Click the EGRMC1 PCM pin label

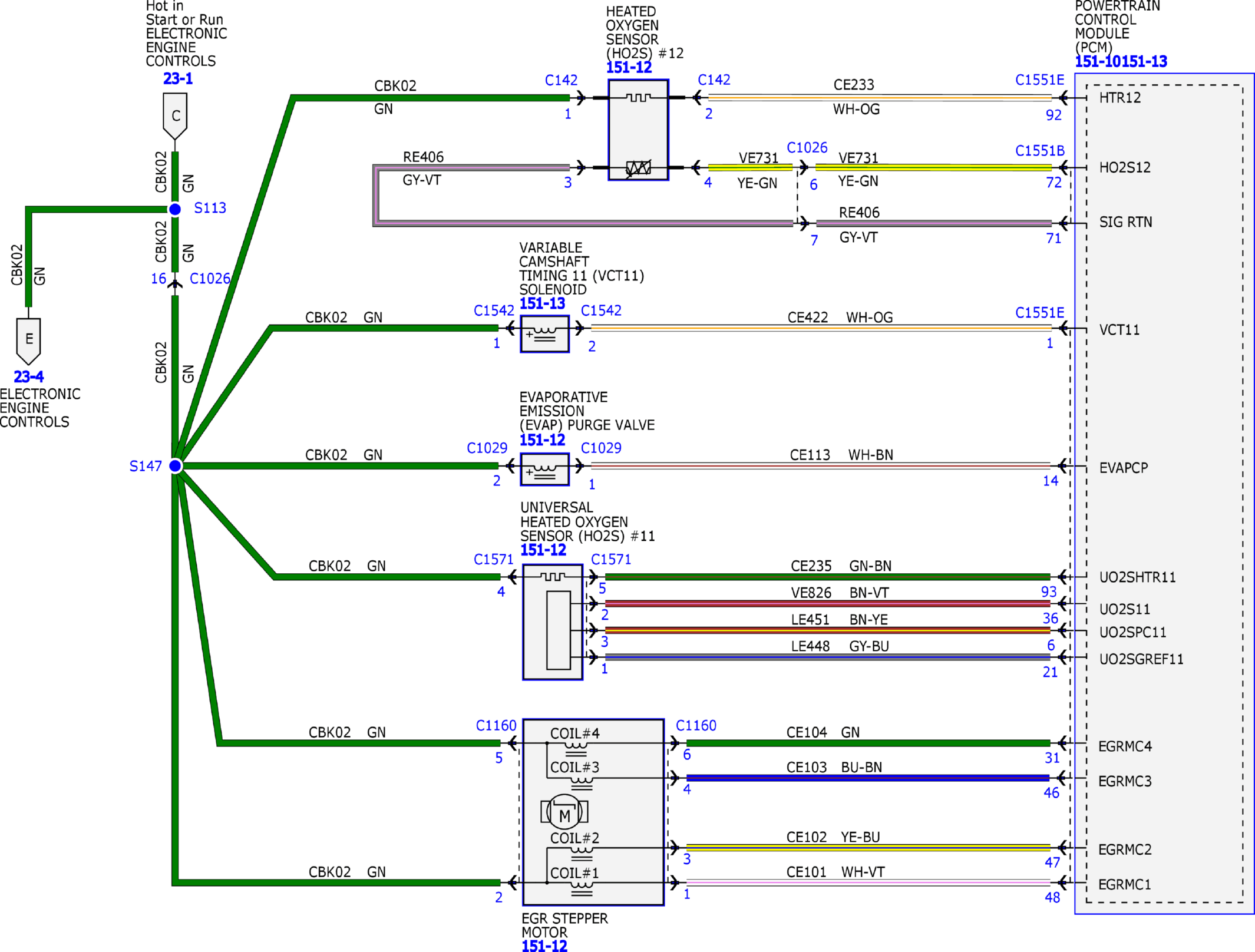1125,884
